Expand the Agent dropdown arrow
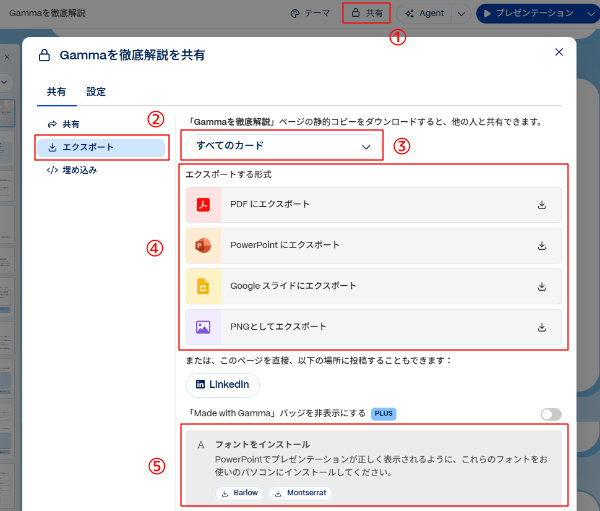This screenshot has width=600, height=511. [x=461, y=14]
